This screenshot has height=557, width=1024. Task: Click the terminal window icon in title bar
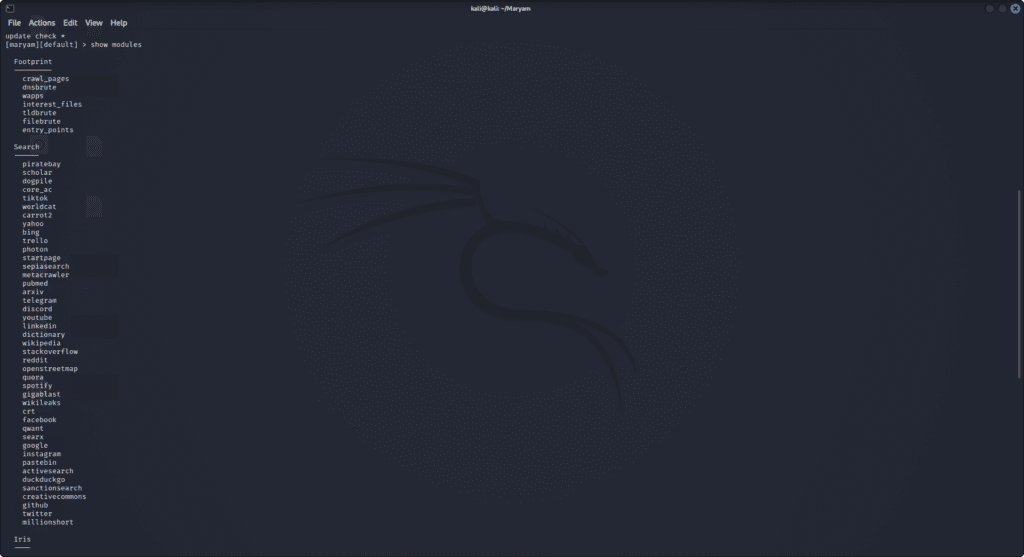click(x=9, y=8)
